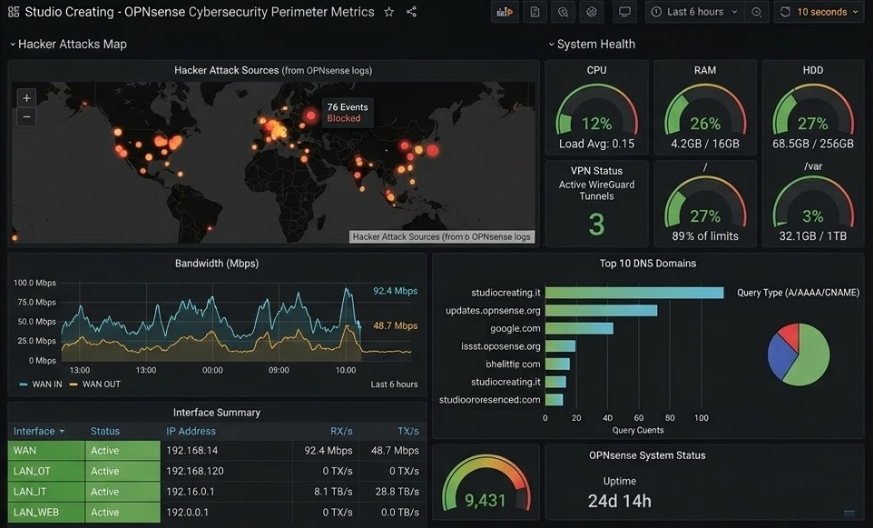
Task: Click the share dashboard icon
Action: click(x=412, y=12)
